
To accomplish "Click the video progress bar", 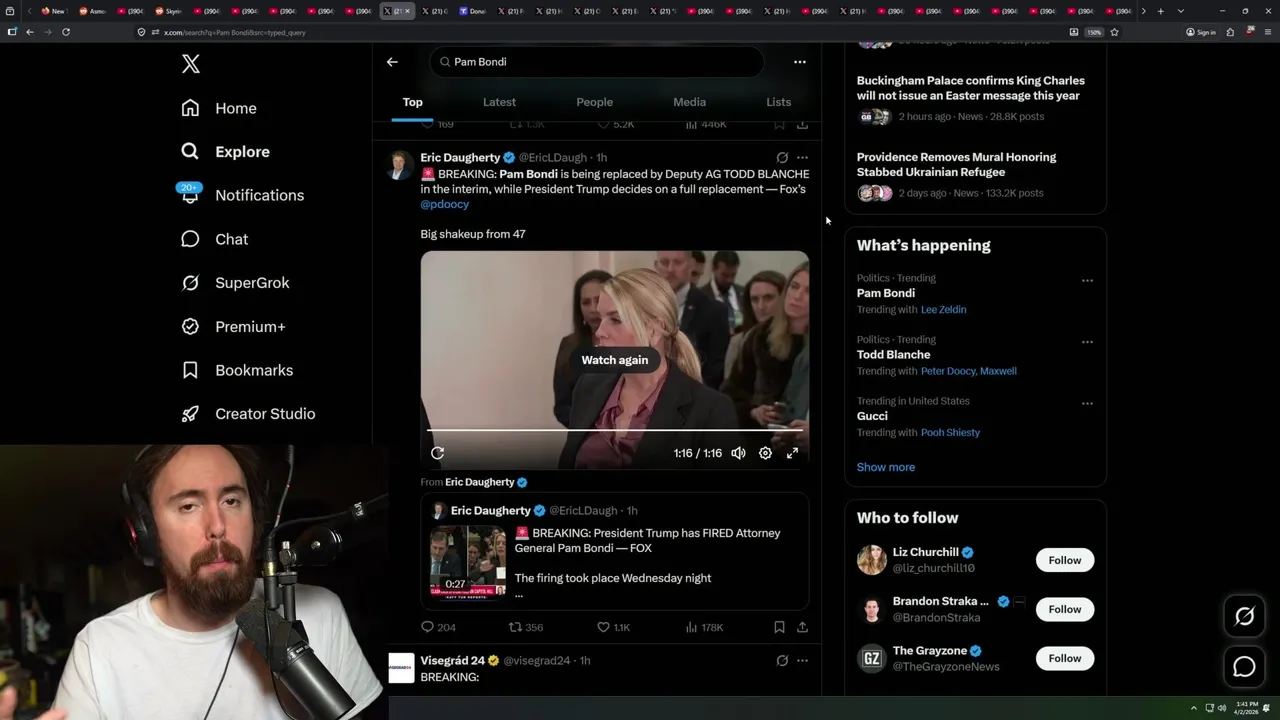I will [x=615, y=430].
